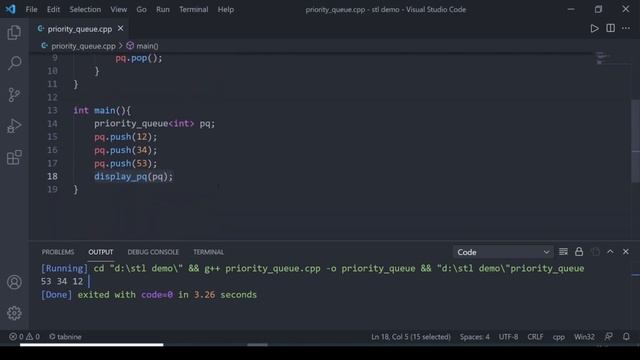640x360 pixels.
Task: Open the Accounts menu icon
Action: tap(14, 282)
